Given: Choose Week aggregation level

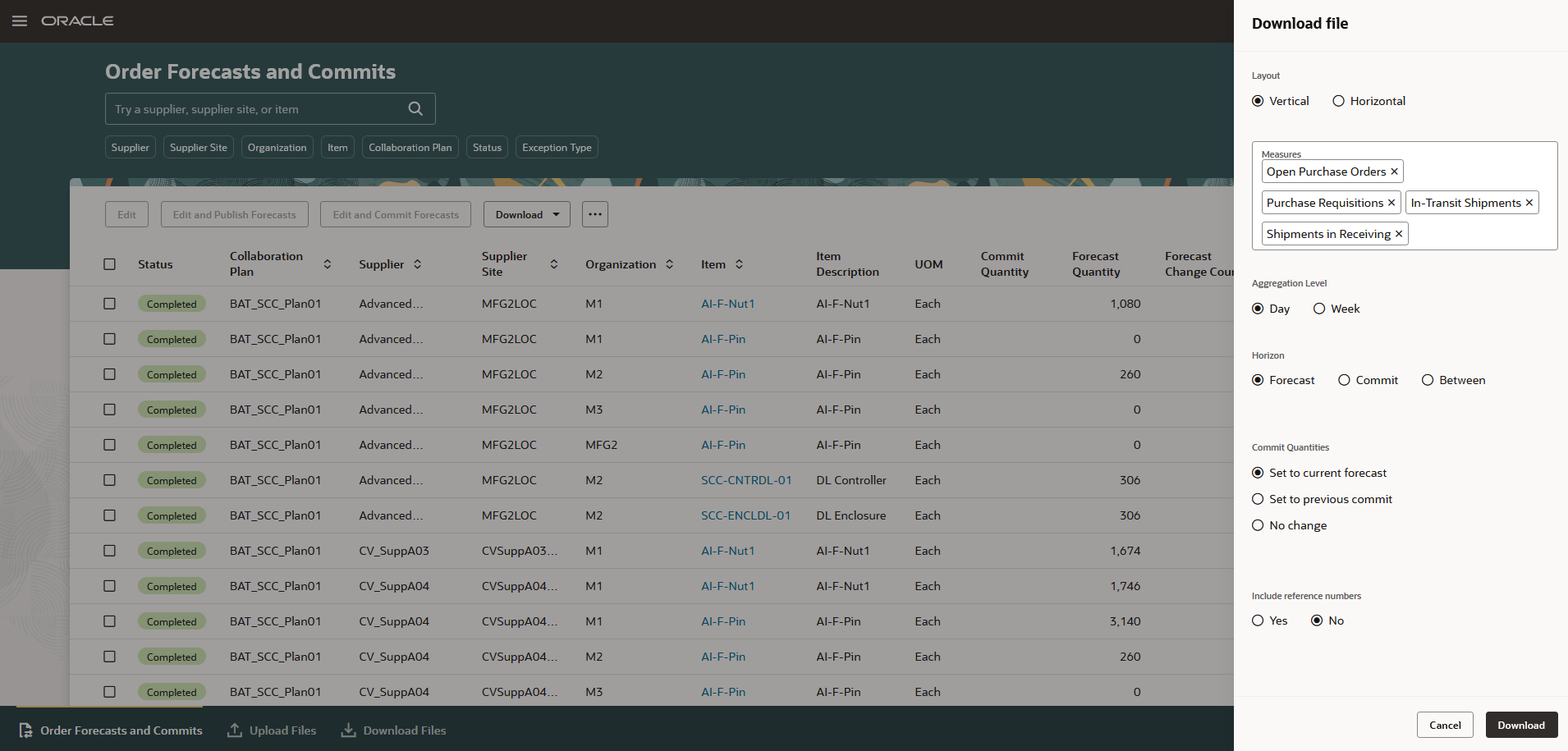Looking at the screenshot, I should 1319,309.
